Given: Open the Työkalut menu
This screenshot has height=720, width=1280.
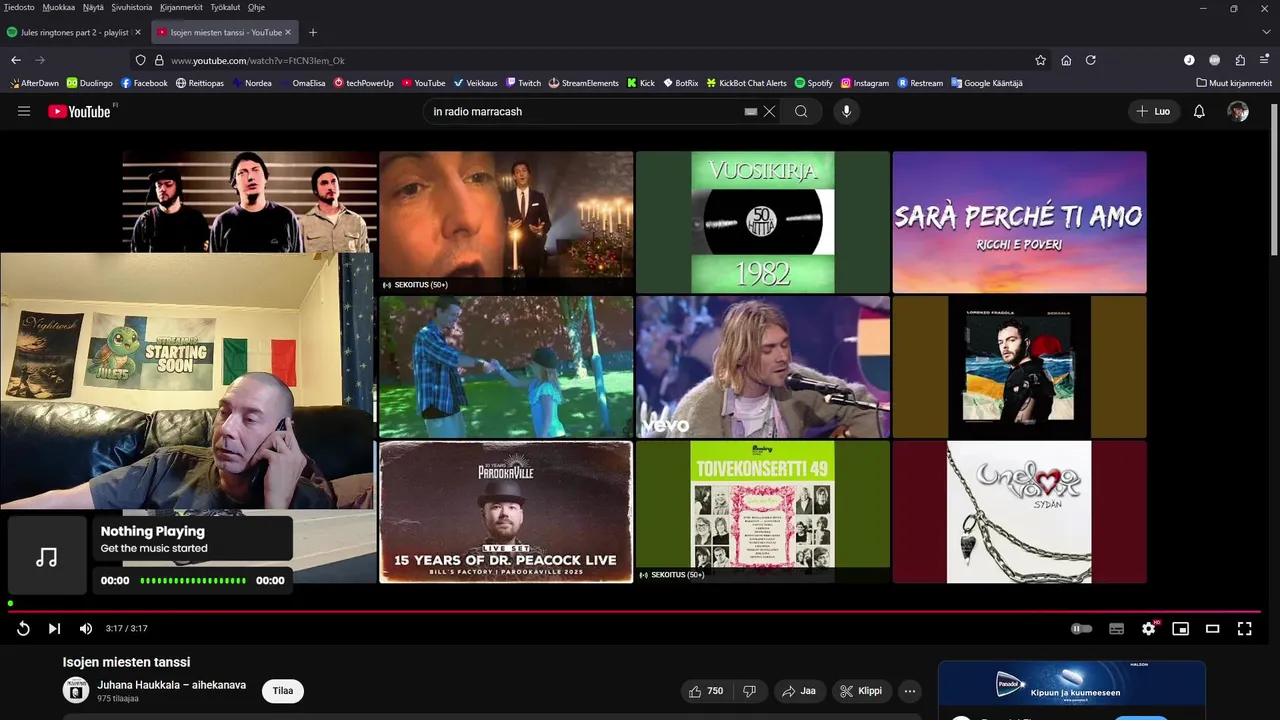Looking at the screenshot, I should tap(225, 7).
